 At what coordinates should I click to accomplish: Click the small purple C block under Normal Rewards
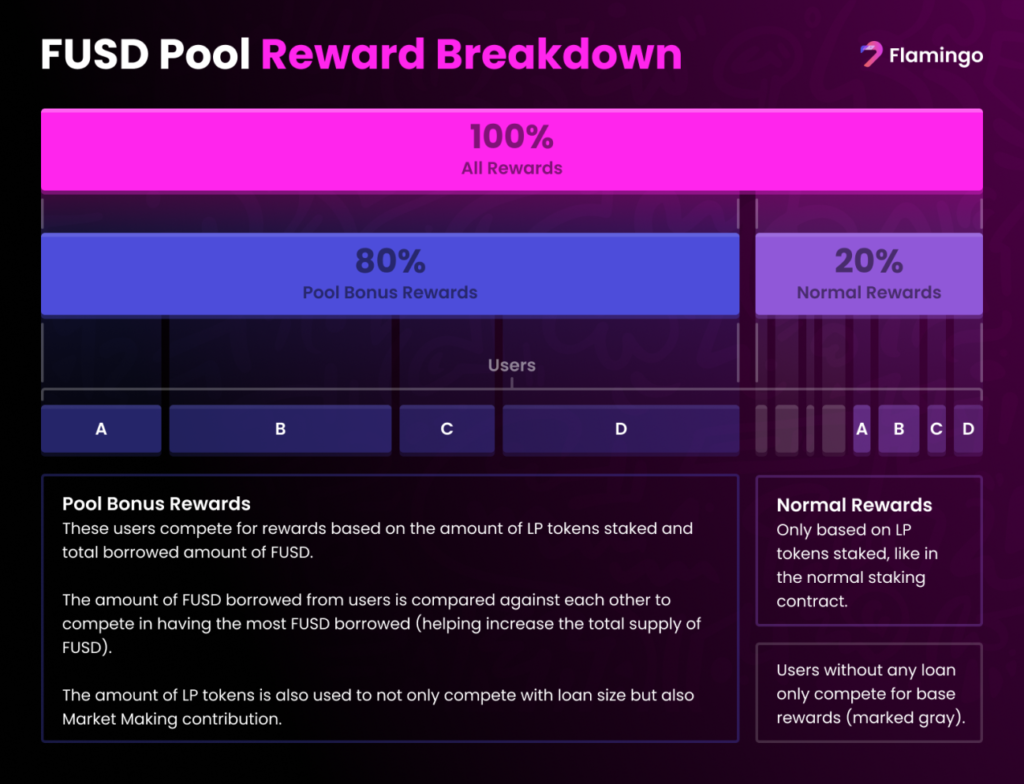(x=936, y=429)
